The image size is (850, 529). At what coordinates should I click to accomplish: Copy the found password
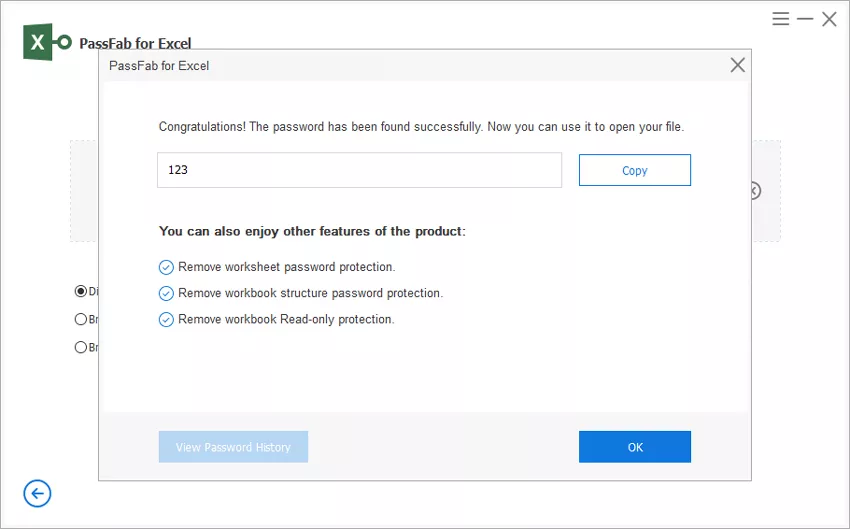coord(635,170)
